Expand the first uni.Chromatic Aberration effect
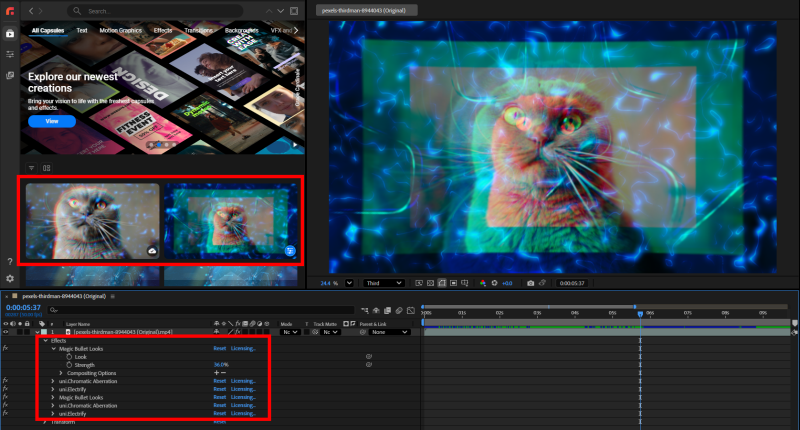The height and width of the screenshot is (430, 800). click(x=53, y=382)
